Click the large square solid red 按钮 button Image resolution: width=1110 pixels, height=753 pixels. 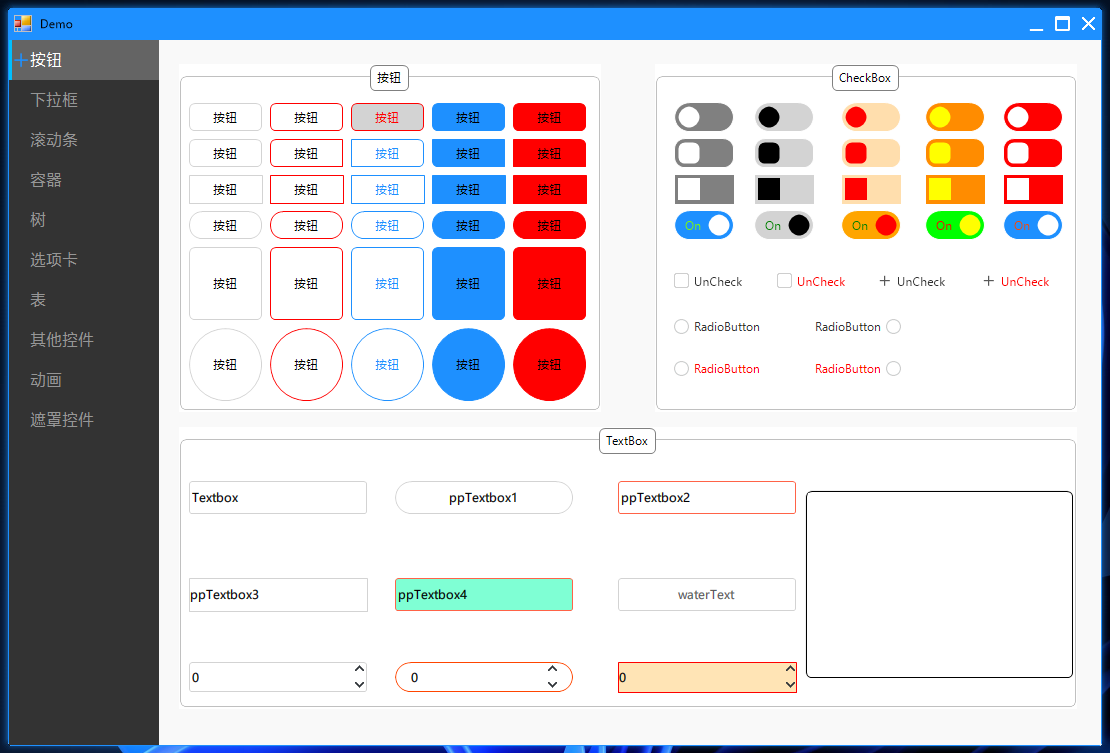coord(549,284)
